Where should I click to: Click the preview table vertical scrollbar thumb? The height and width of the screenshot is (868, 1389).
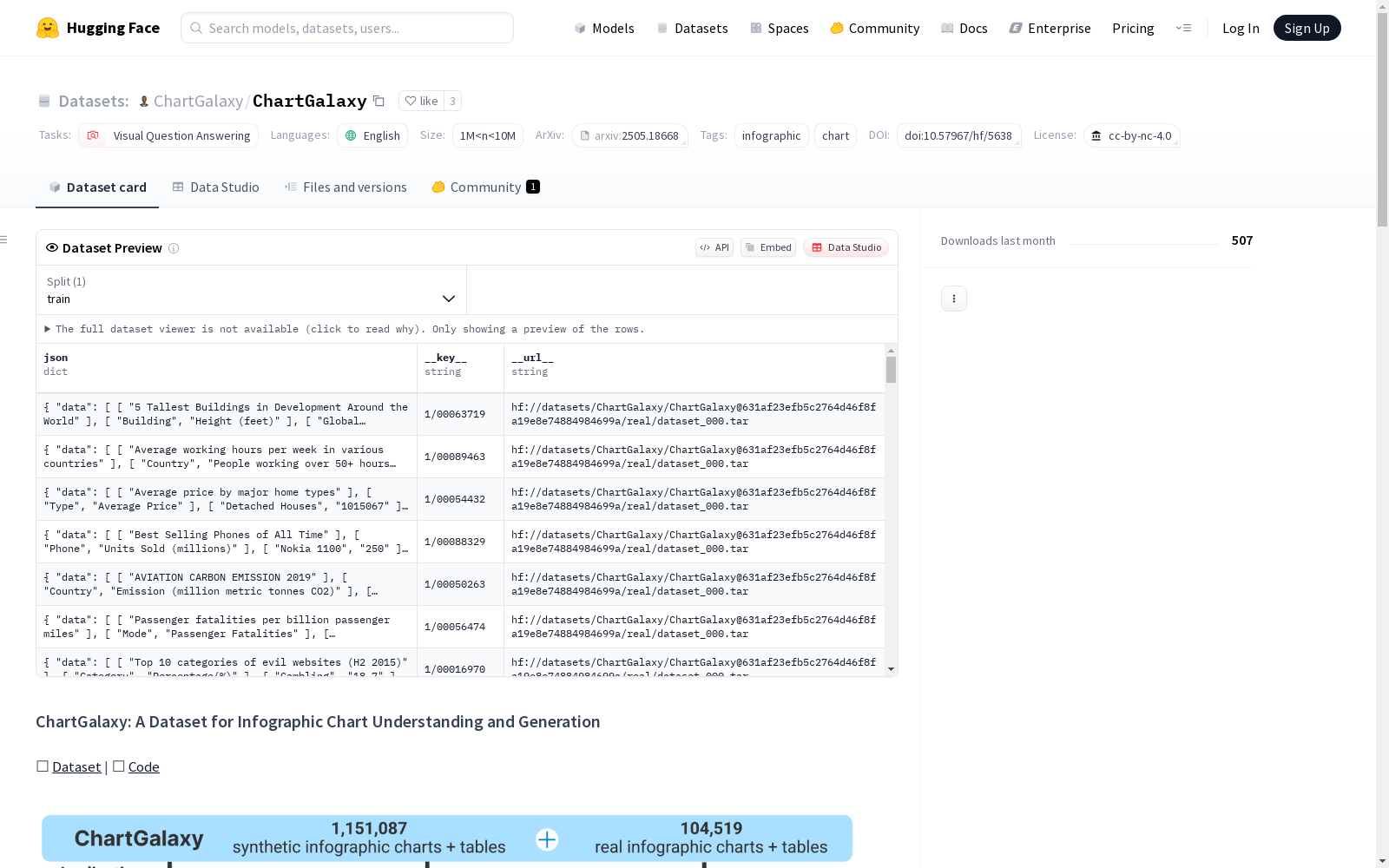[x=891, y=370]
